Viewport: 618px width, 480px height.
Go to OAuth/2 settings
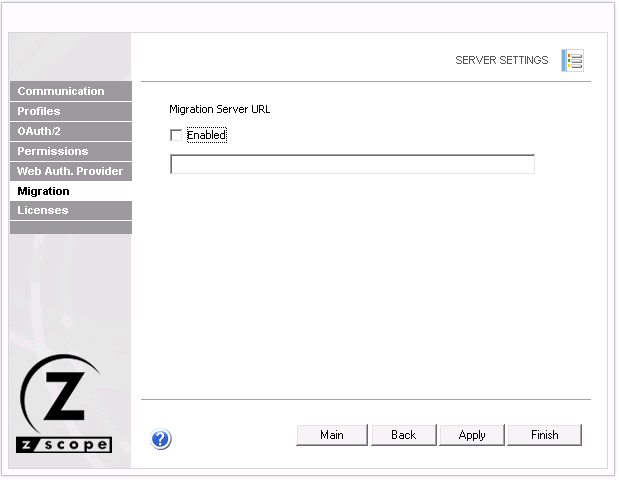[x=70, y=131]
